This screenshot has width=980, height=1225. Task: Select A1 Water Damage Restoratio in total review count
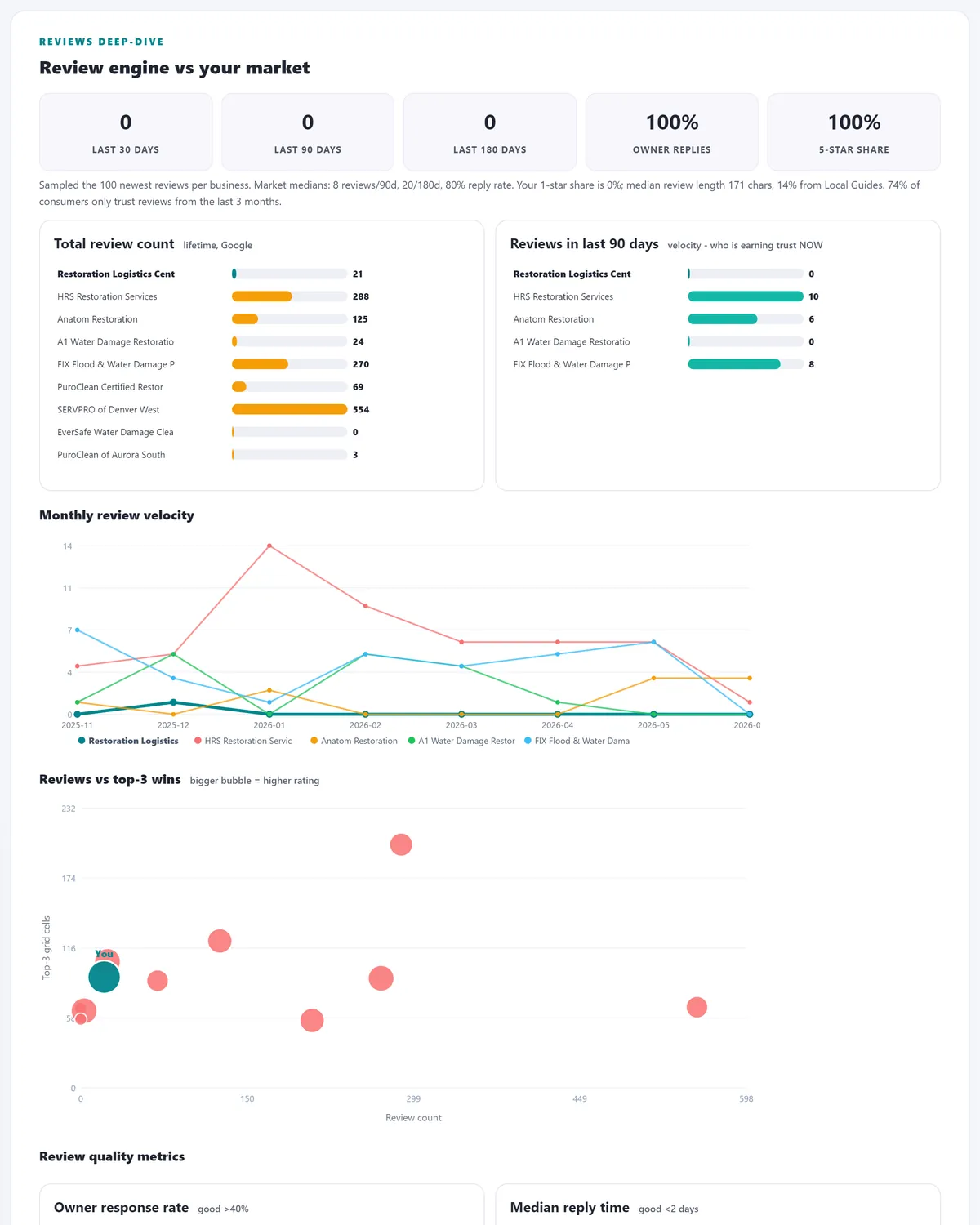[x=115, y=342]
